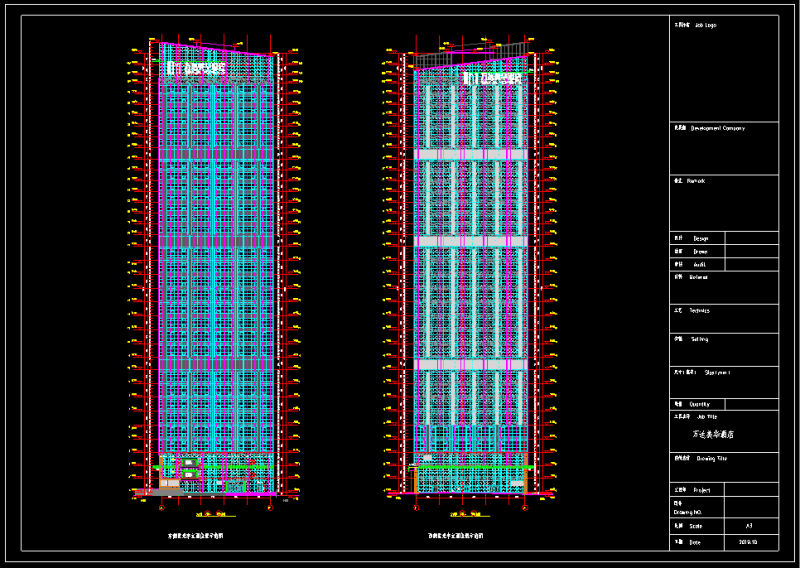Click the rooftop sign on left elevation
The height and width of the screenshot is (568, 800).
[196, 68]
